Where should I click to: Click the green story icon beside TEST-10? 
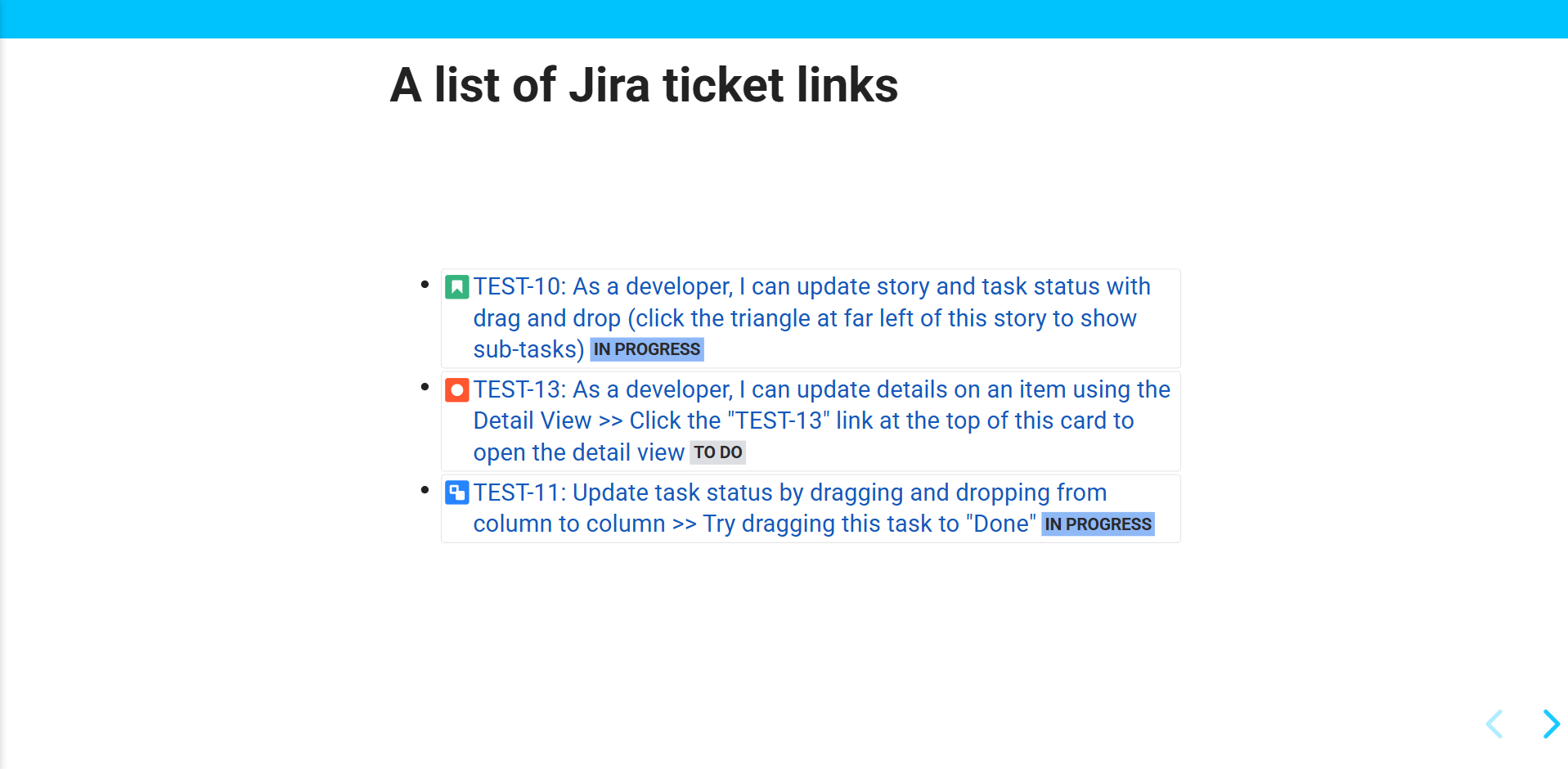(456, 287)
